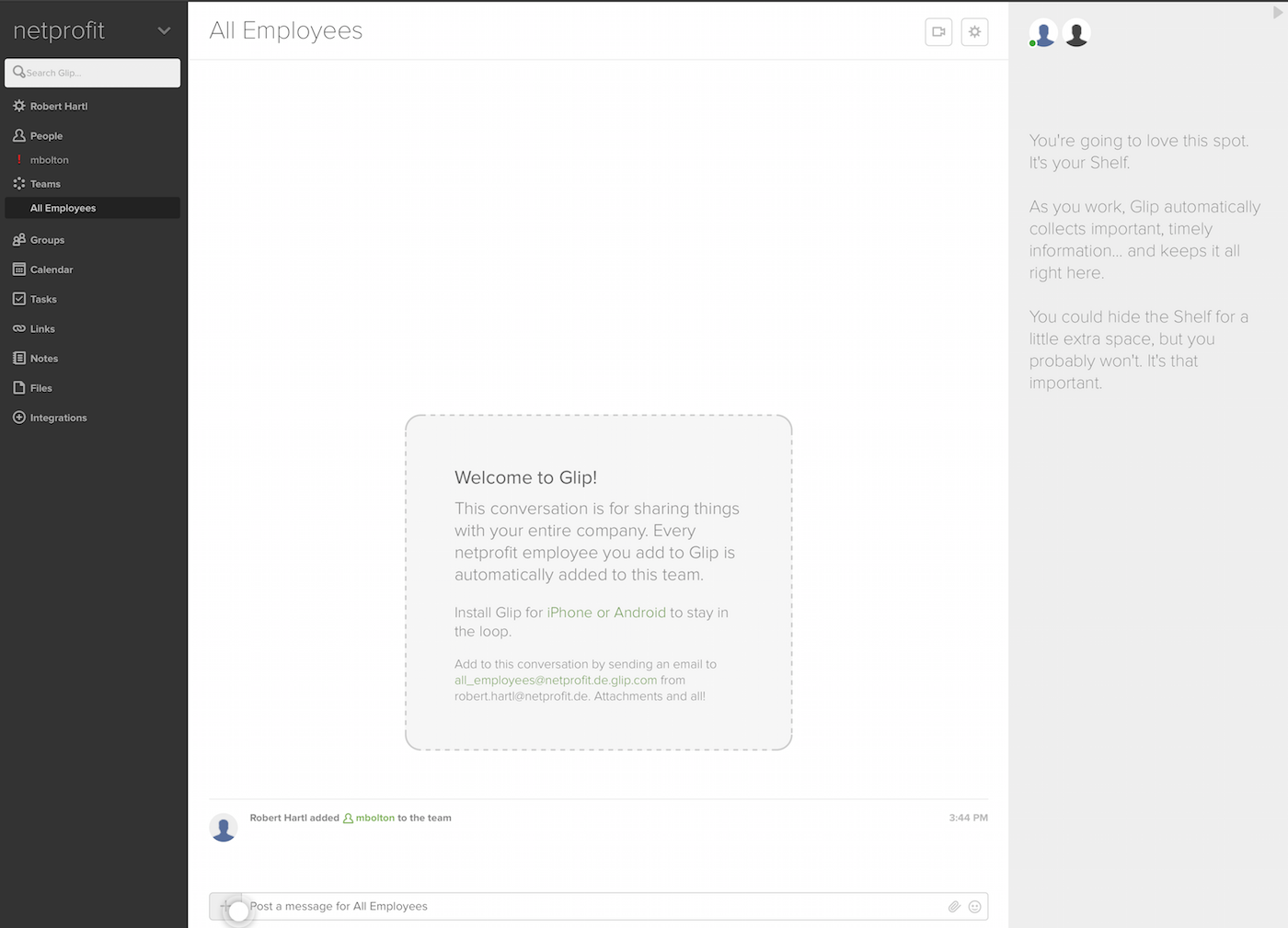
Task: Click the People icon in the sidebar
Action: click(x=18, y=135)
